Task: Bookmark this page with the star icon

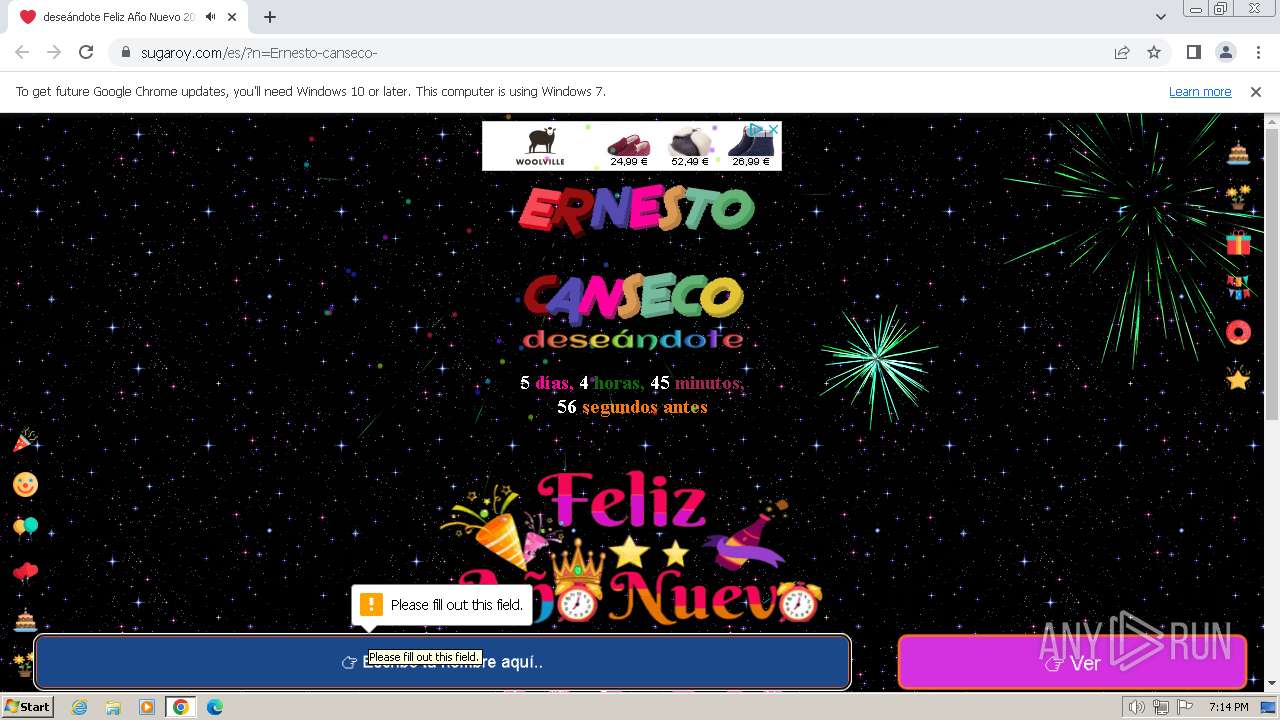Action: pos(1154,52)
